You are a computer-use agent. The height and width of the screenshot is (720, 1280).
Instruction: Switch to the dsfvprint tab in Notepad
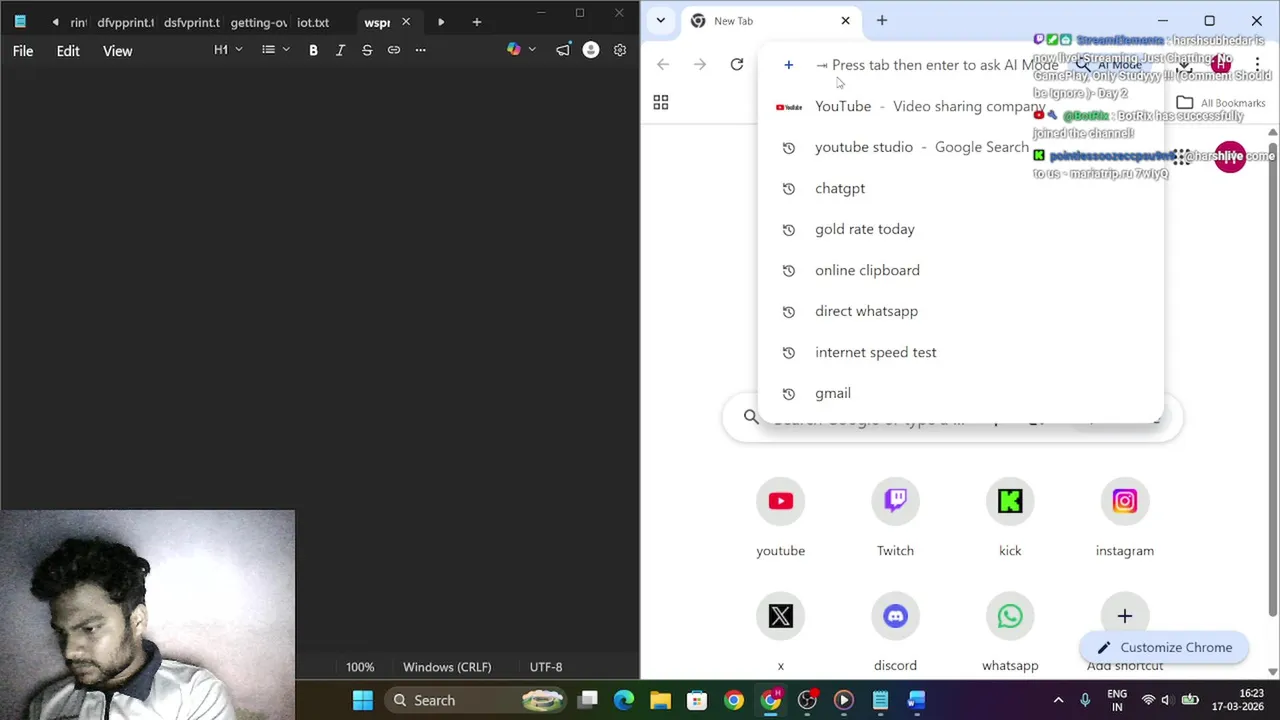(191, 22)
